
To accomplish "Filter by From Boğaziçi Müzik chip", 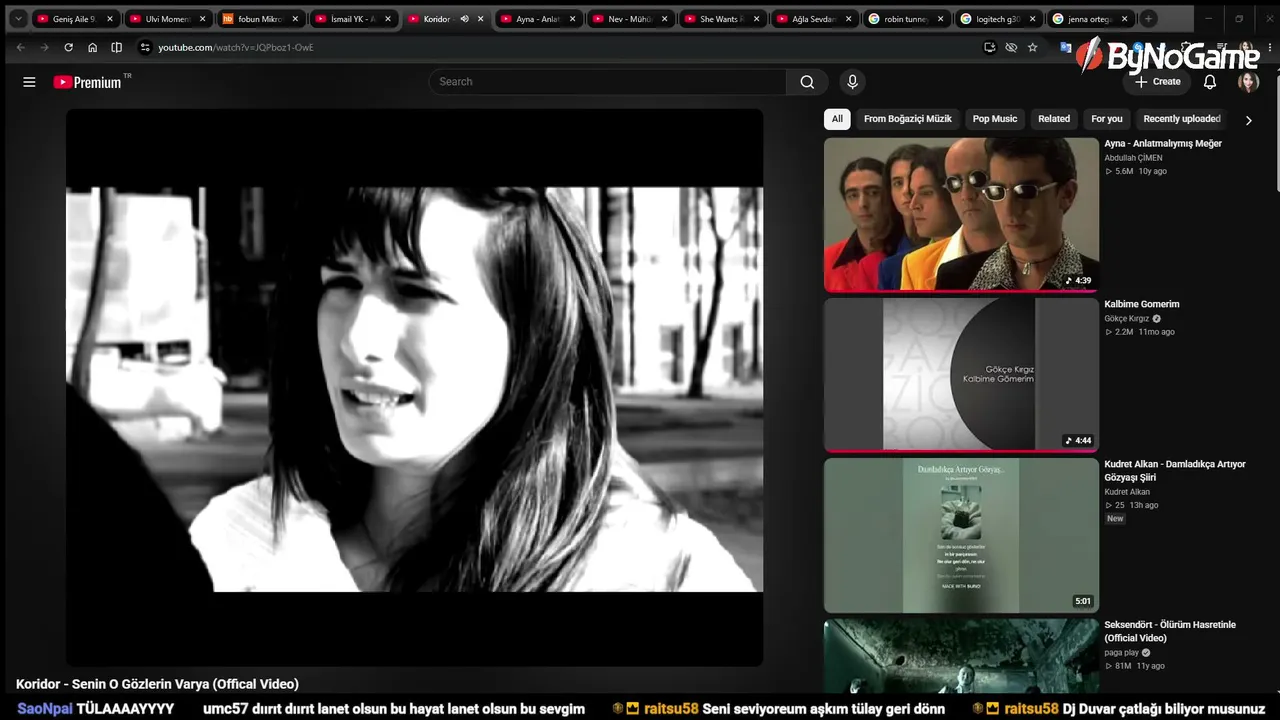I will pyautogui.click(x=908, y=119).
